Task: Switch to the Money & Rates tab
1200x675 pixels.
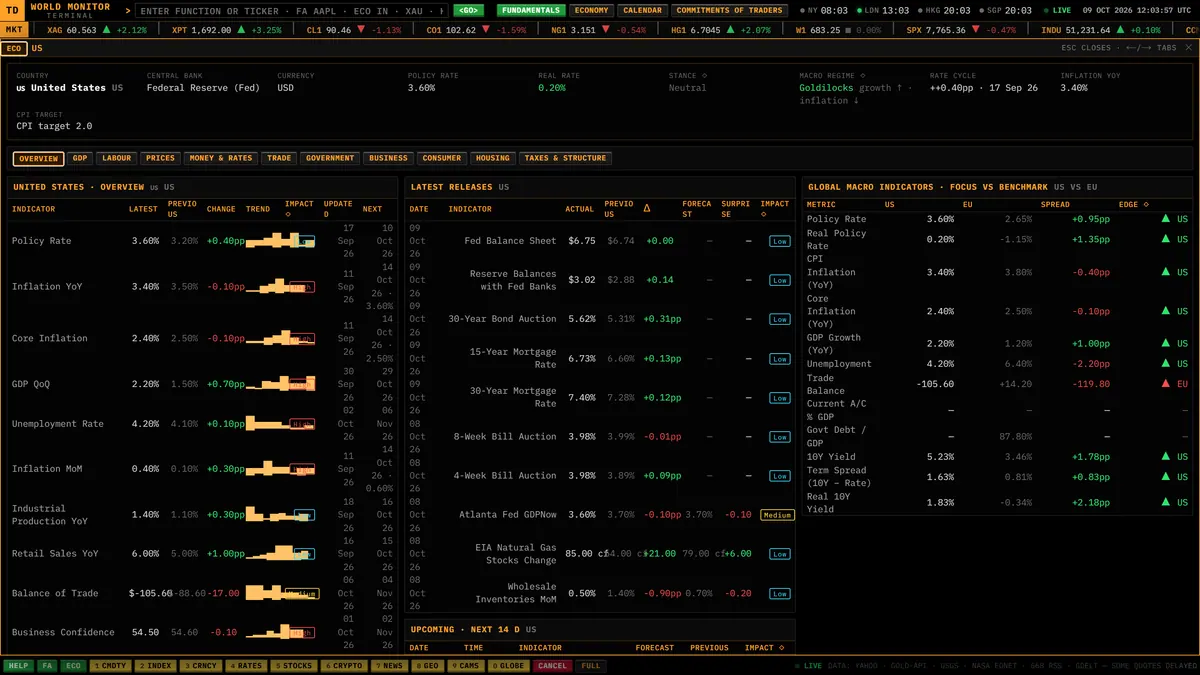Action: (x=220, y=158)
